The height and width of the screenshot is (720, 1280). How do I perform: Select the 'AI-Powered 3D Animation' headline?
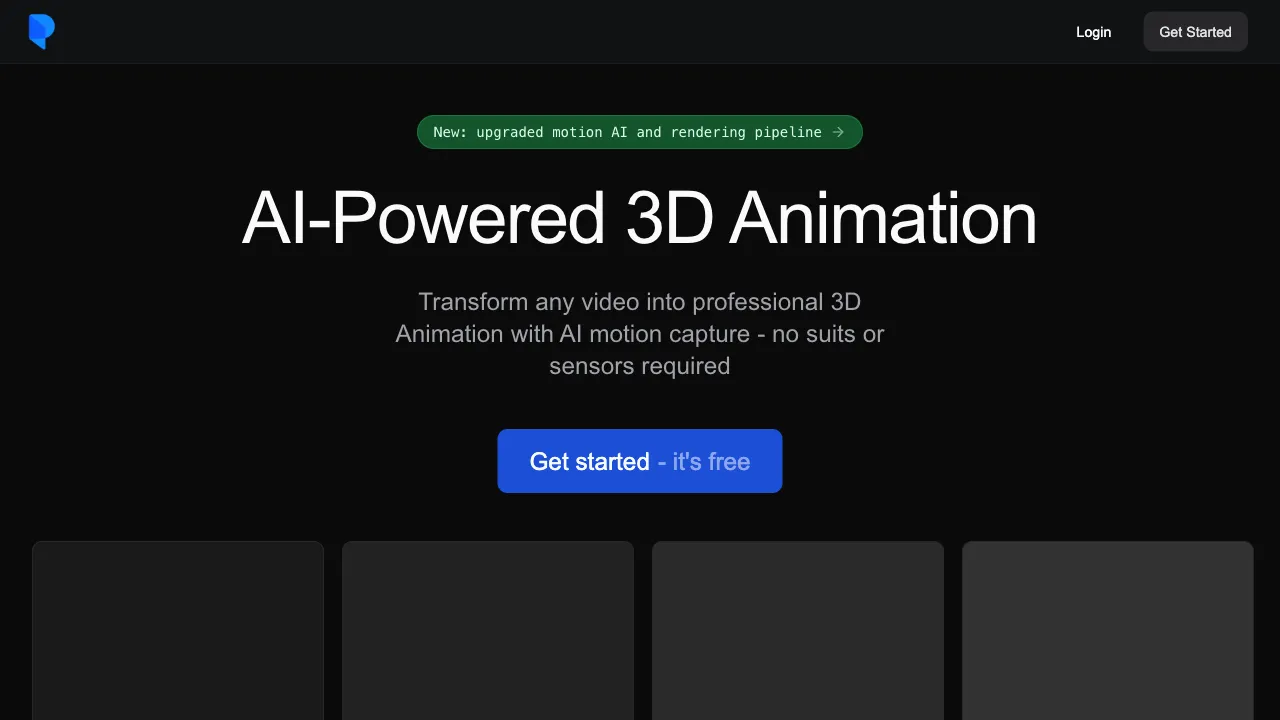pyautogui.click(x=640, y=218)
